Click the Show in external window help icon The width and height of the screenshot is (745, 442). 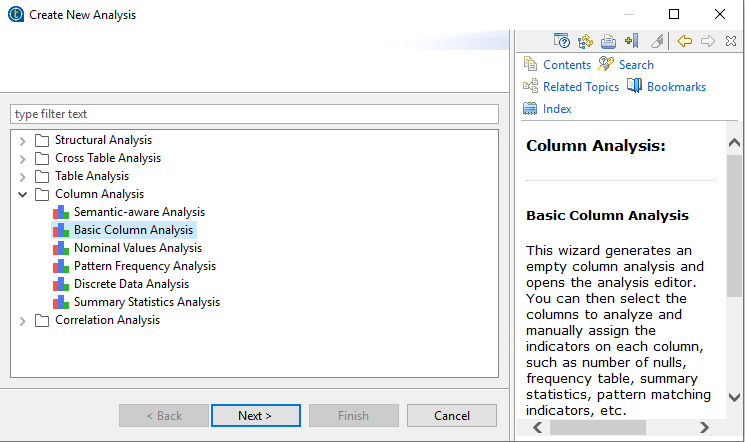561,41
